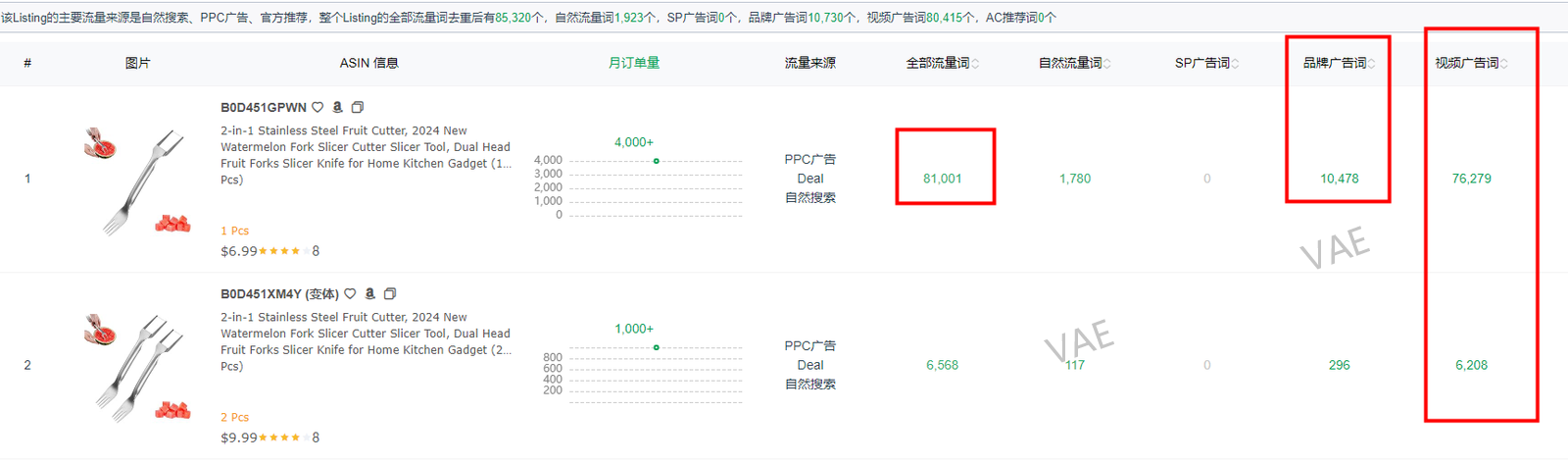Favorite variant B0D451XM4Y with heart icon

point(350,294)
